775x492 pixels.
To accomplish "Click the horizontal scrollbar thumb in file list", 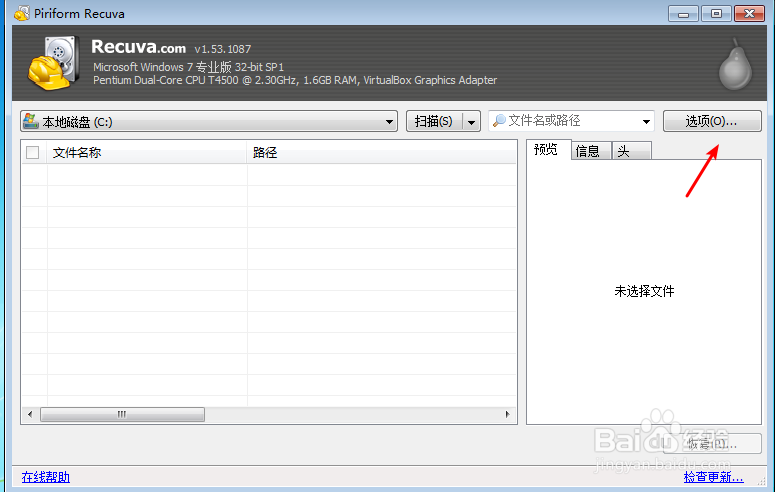I will (x=122, y=414).
